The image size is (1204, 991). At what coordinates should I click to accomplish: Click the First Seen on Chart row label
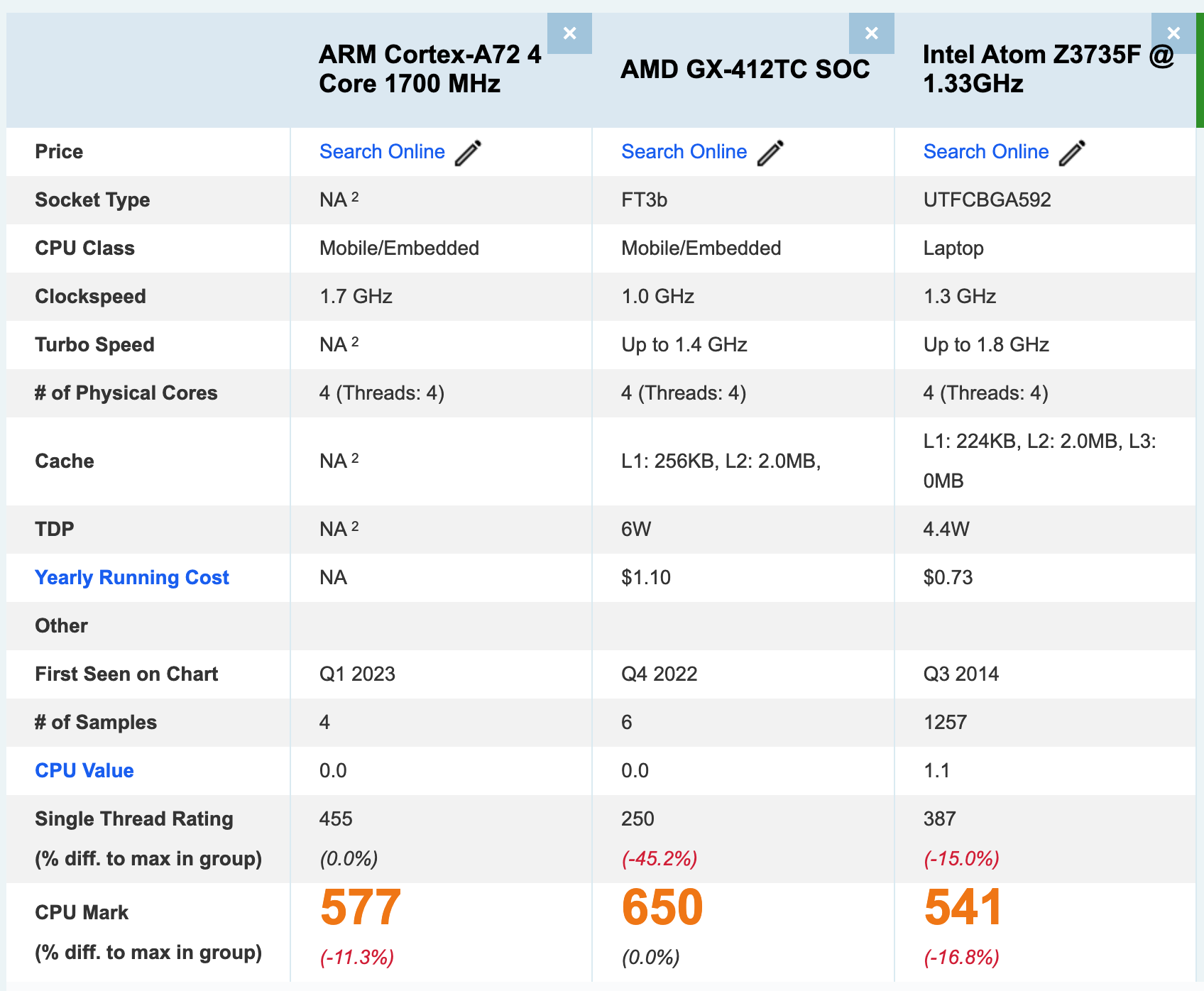click(x=126, y=674)
